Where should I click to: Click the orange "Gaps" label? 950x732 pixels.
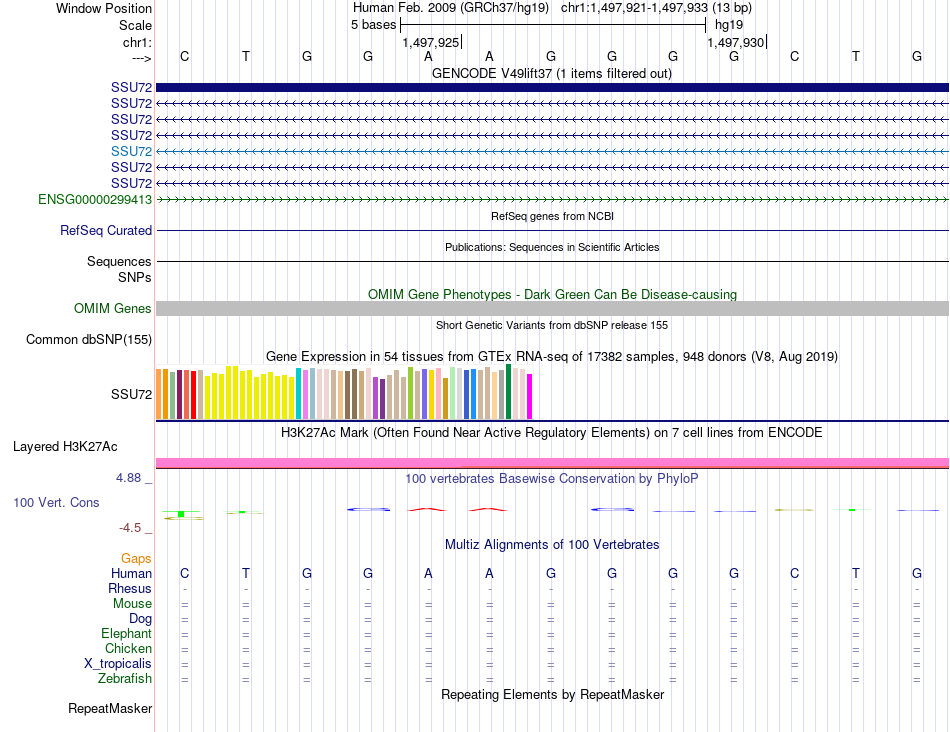tap(136, 559)
